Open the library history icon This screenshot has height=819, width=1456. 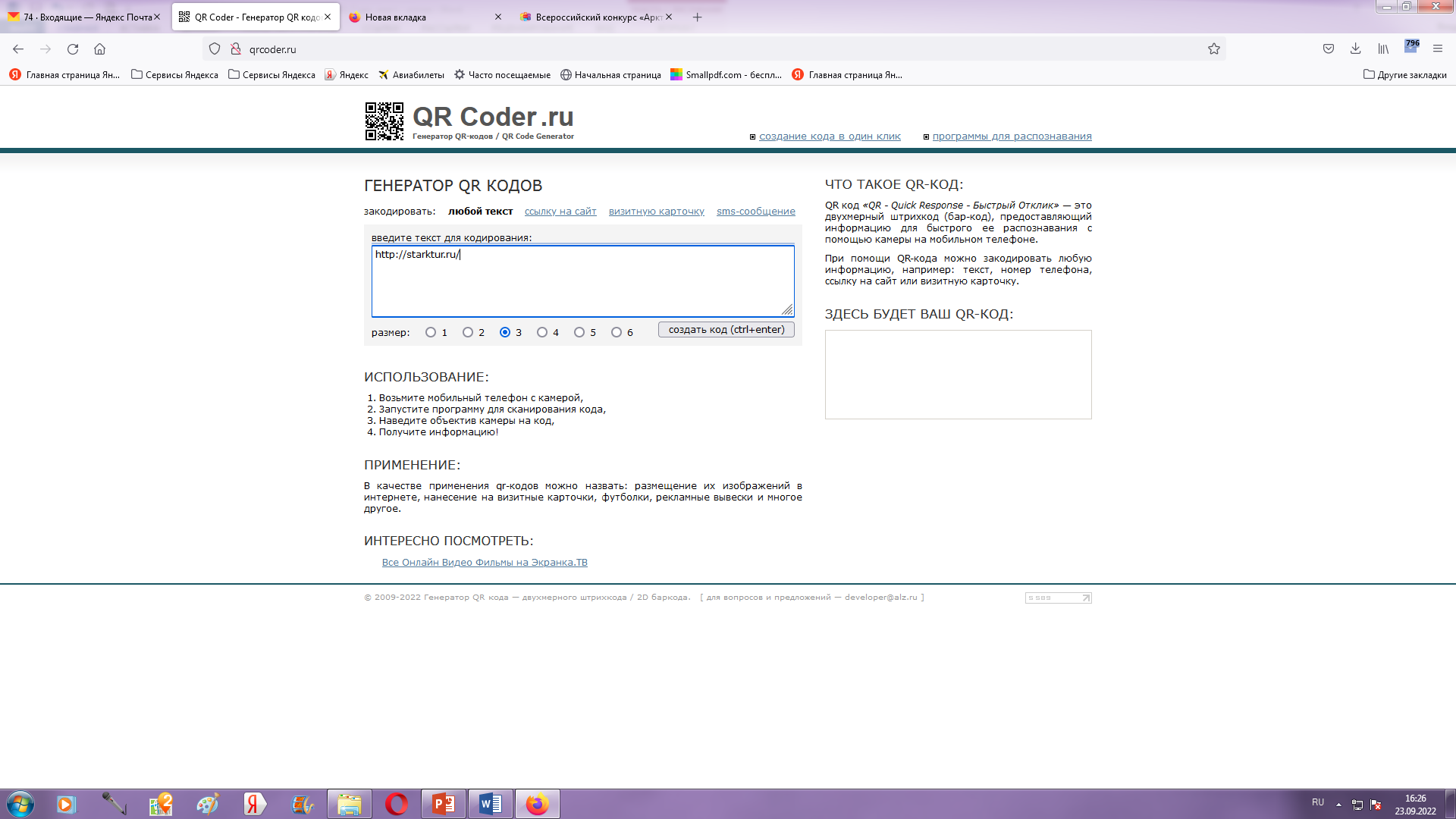1383,49
